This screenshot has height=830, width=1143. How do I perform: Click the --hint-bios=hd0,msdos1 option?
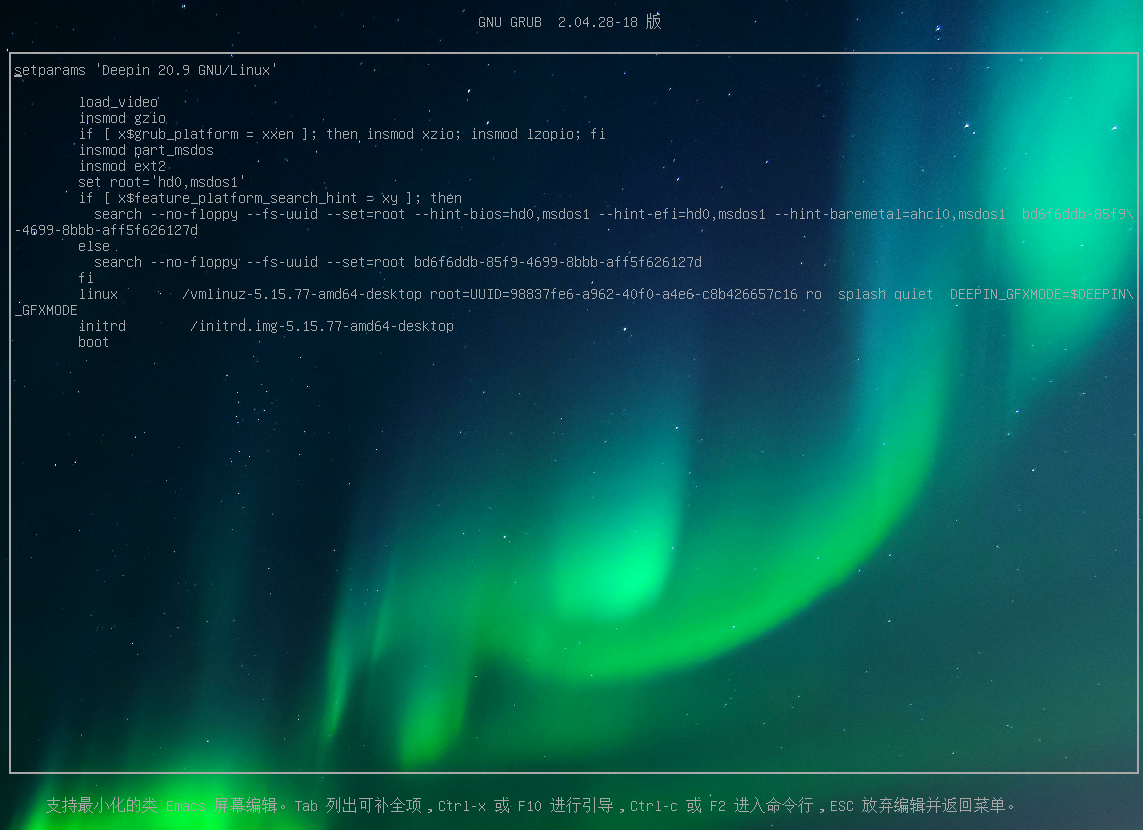tap(502, 215)
